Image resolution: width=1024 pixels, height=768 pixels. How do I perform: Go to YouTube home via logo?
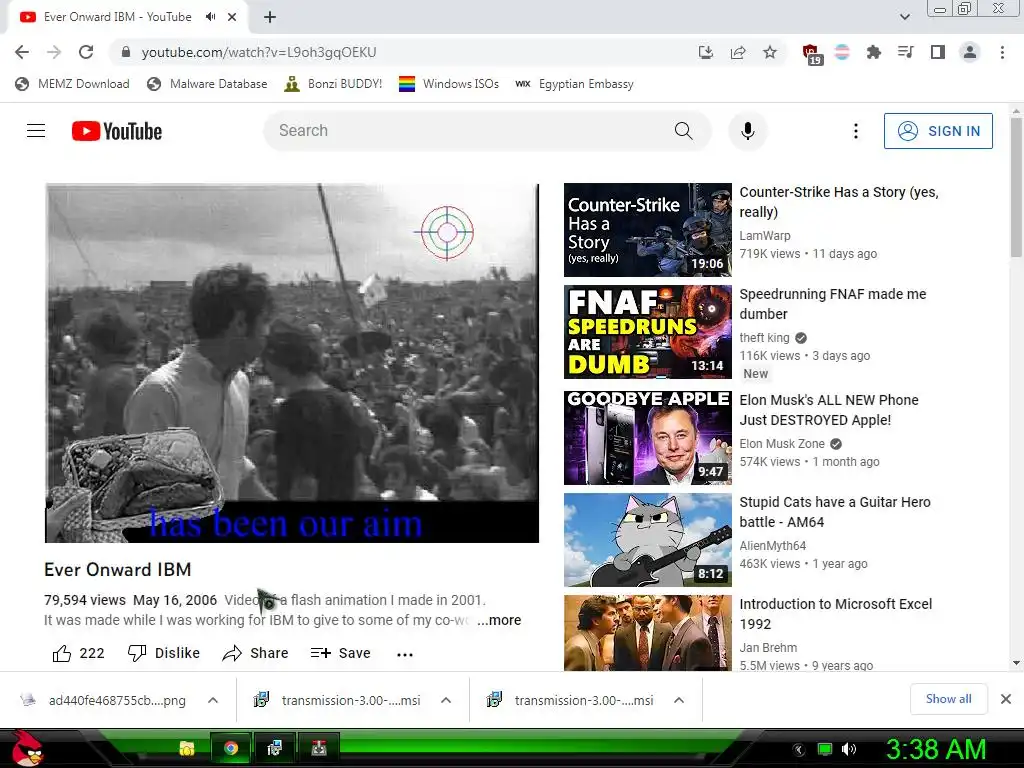117,131
